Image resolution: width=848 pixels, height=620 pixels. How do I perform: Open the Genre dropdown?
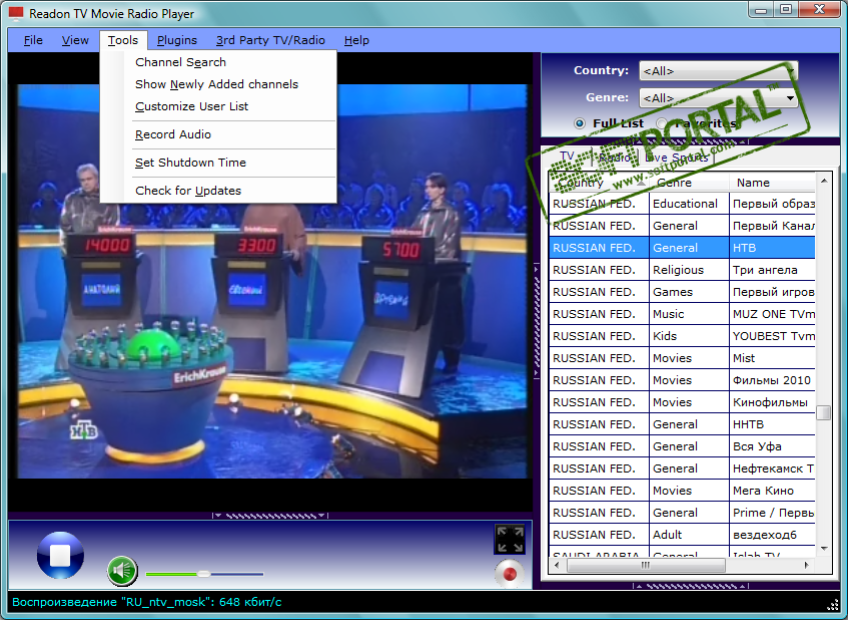790,98
